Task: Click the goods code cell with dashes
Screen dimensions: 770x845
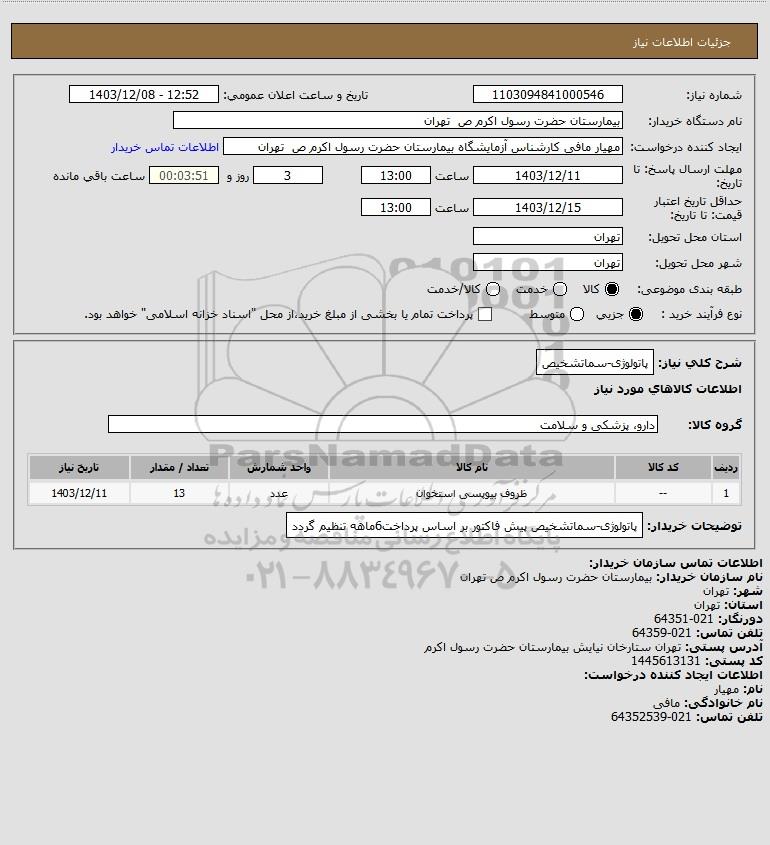Action: (x=663, y=493)
